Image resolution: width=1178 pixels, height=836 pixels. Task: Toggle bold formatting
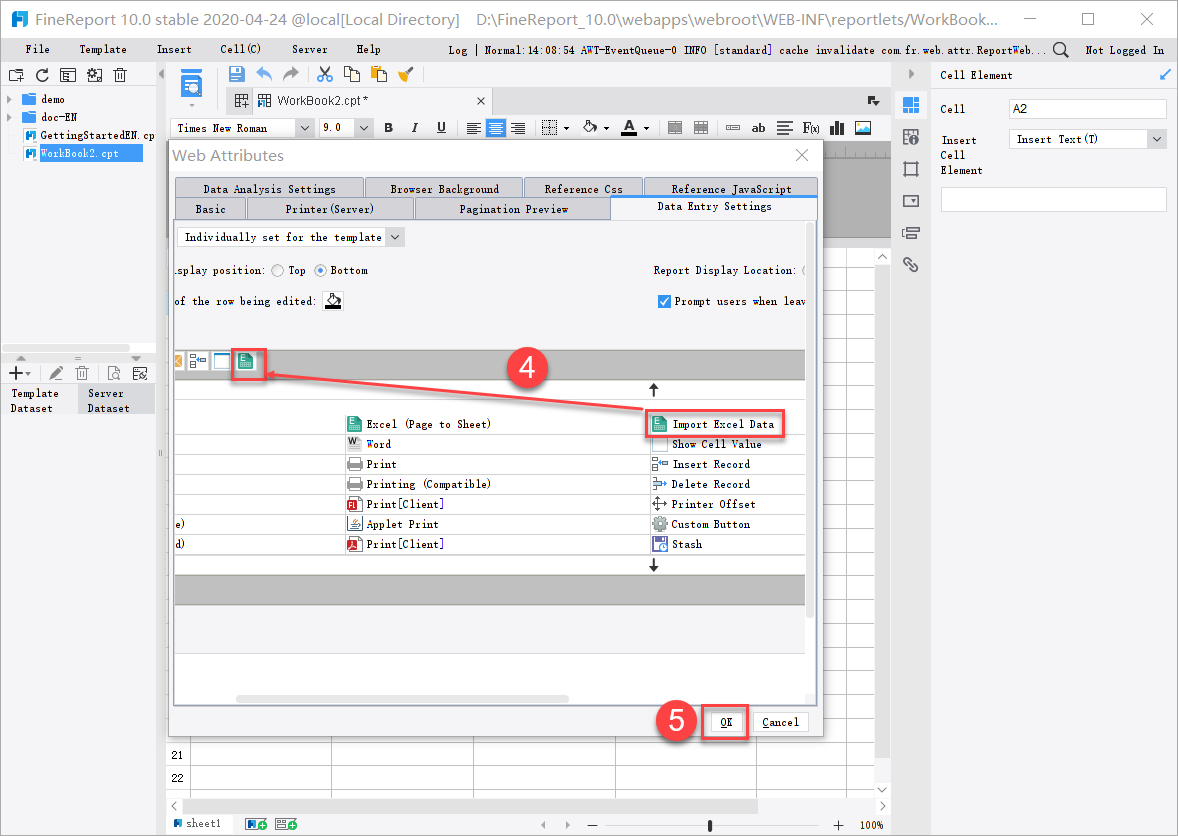pos(388,128)
